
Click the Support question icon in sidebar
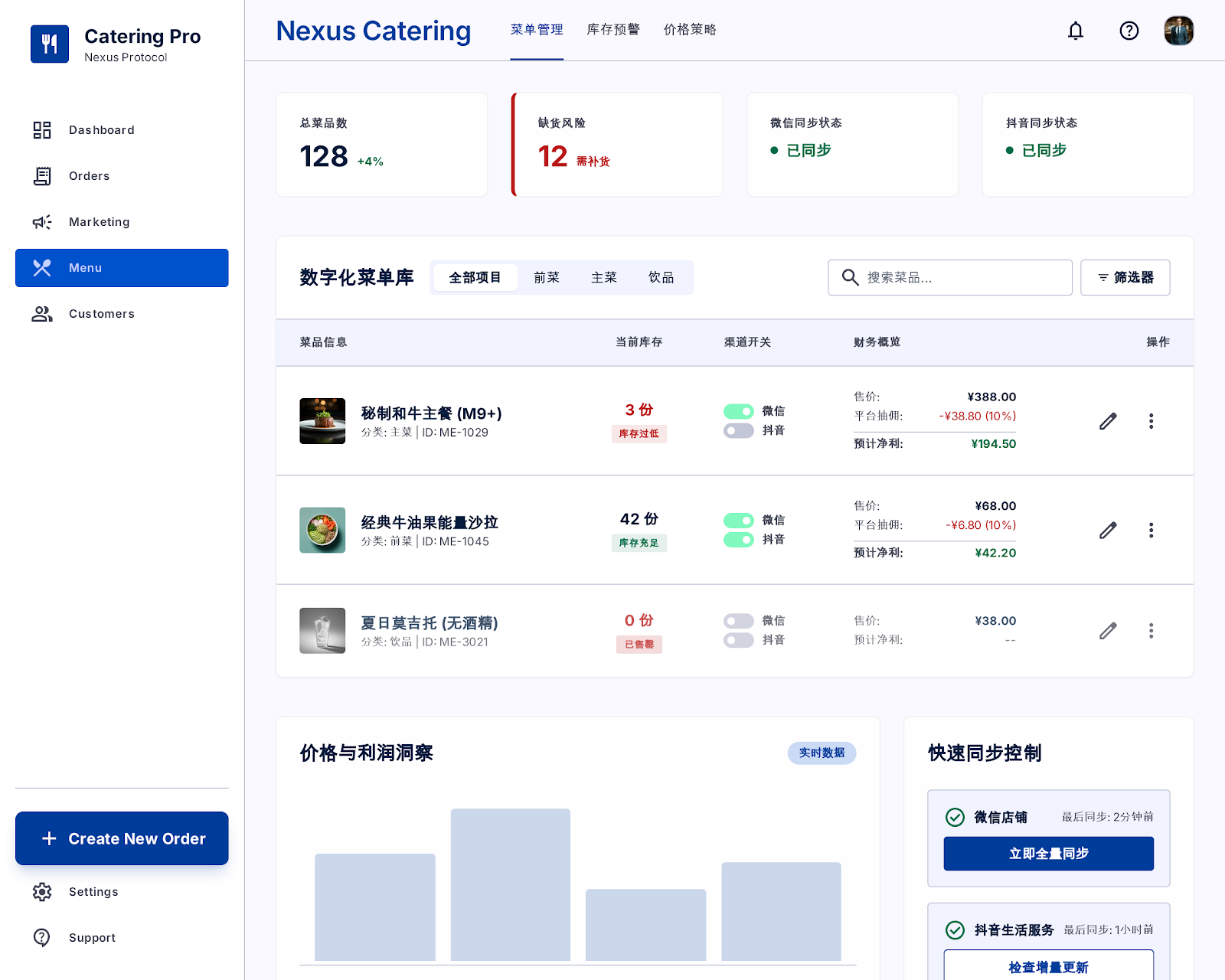[42, 938]
